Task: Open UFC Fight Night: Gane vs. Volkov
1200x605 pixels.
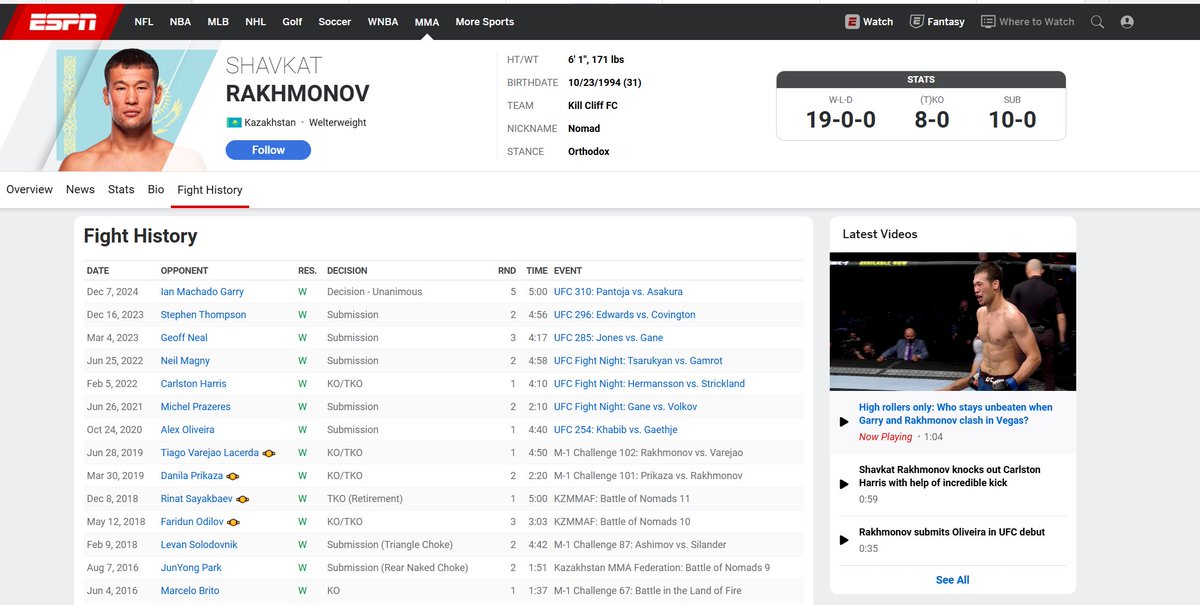Action: 626,407
